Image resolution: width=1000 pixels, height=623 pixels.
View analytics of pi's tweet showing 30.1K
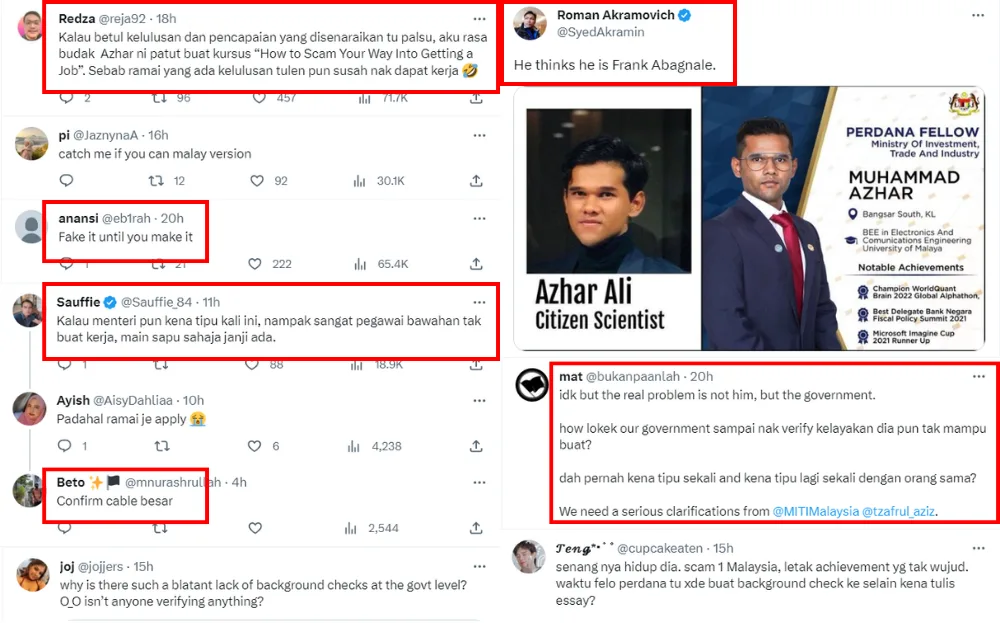coord(360,181)
